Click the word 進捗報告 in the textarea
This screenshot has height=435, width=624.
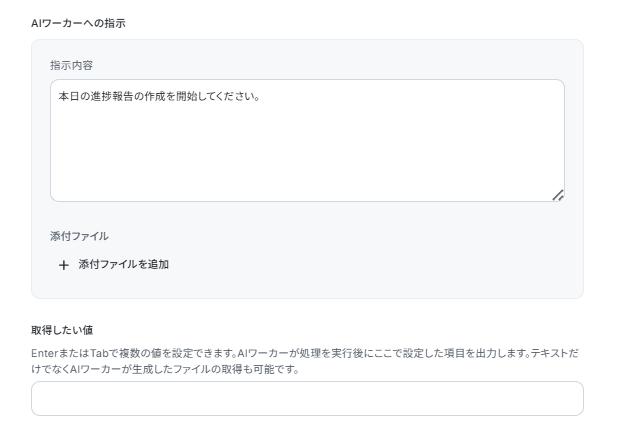(x=112, y=96)
